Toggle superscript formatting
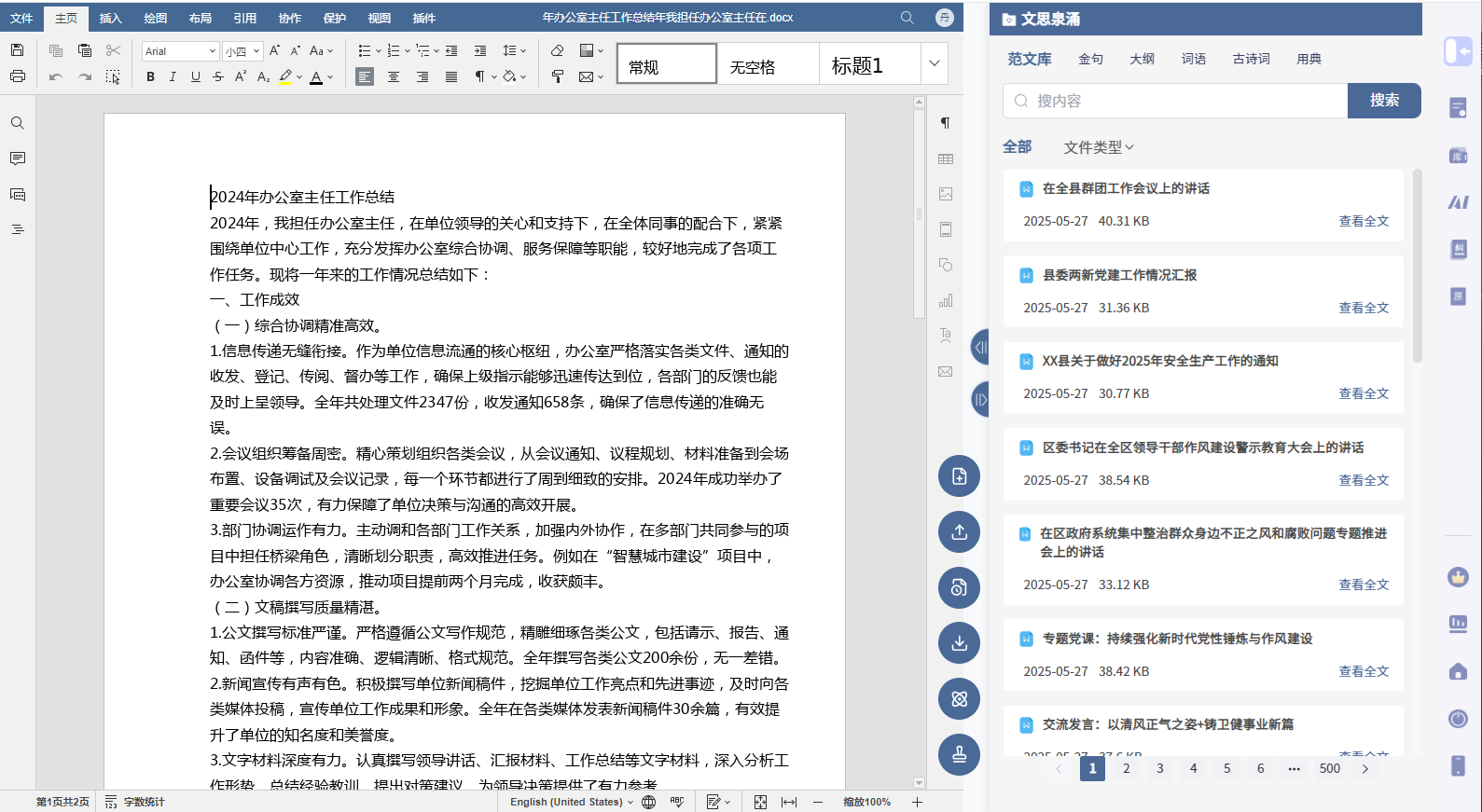The height and width of the screenshot is (812, 1482). tap(241, 76)
